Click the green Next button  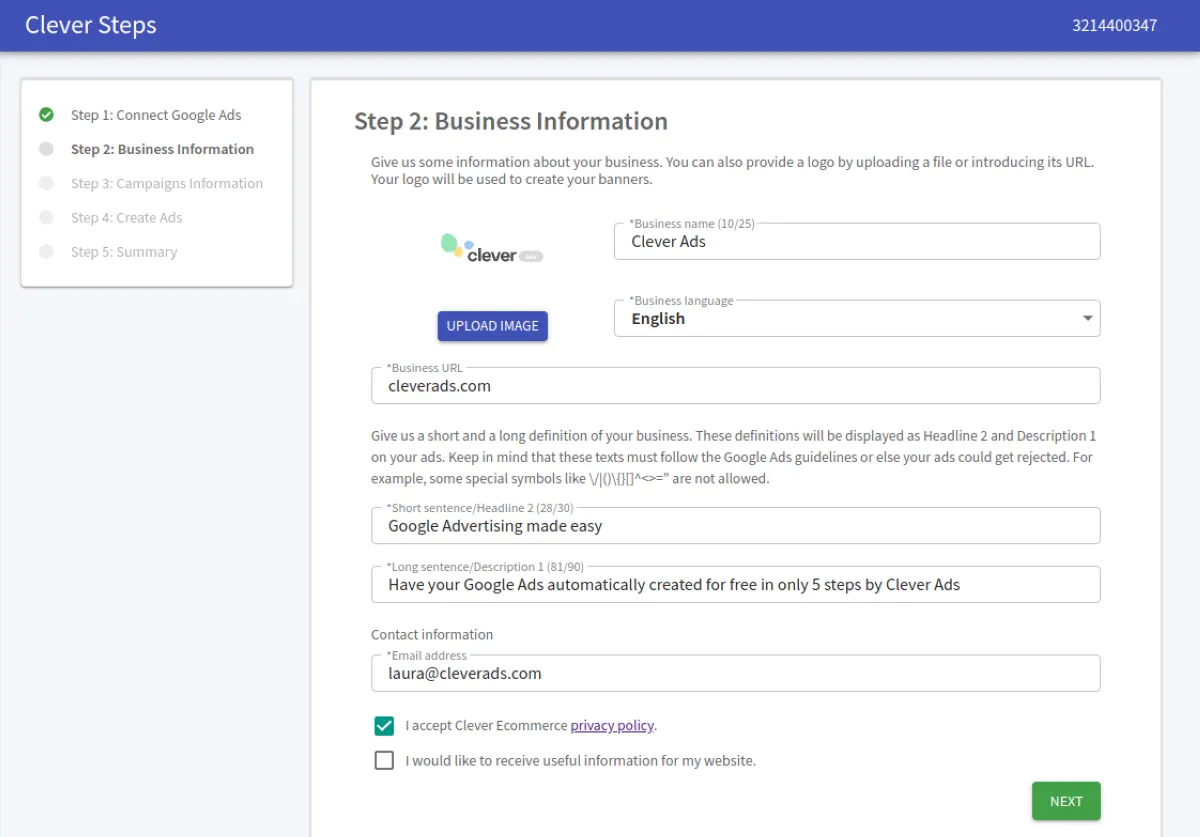[1066, 801]
